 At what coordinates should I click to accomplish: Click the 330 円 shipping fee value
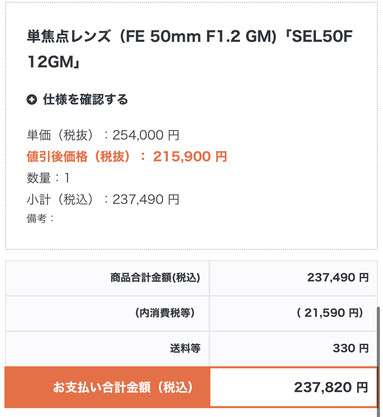351,348
